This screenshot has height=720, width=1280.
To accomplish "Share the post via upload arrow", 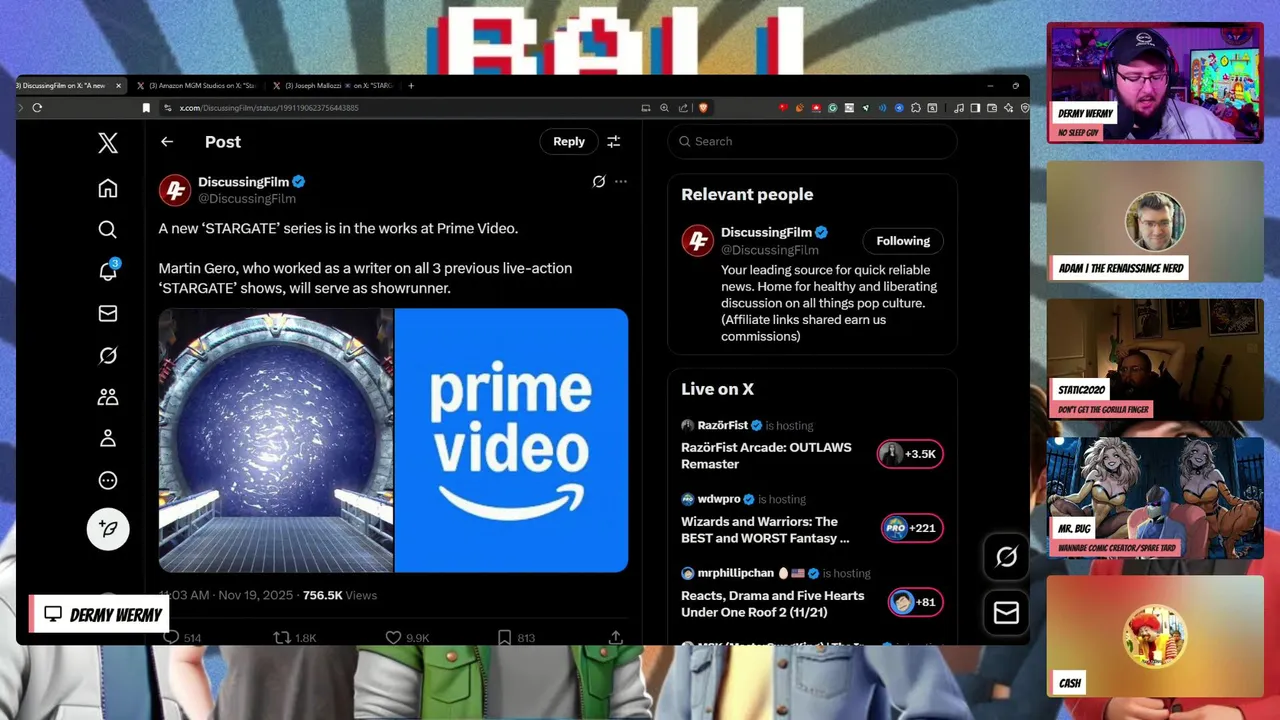I will coord(616,637).
